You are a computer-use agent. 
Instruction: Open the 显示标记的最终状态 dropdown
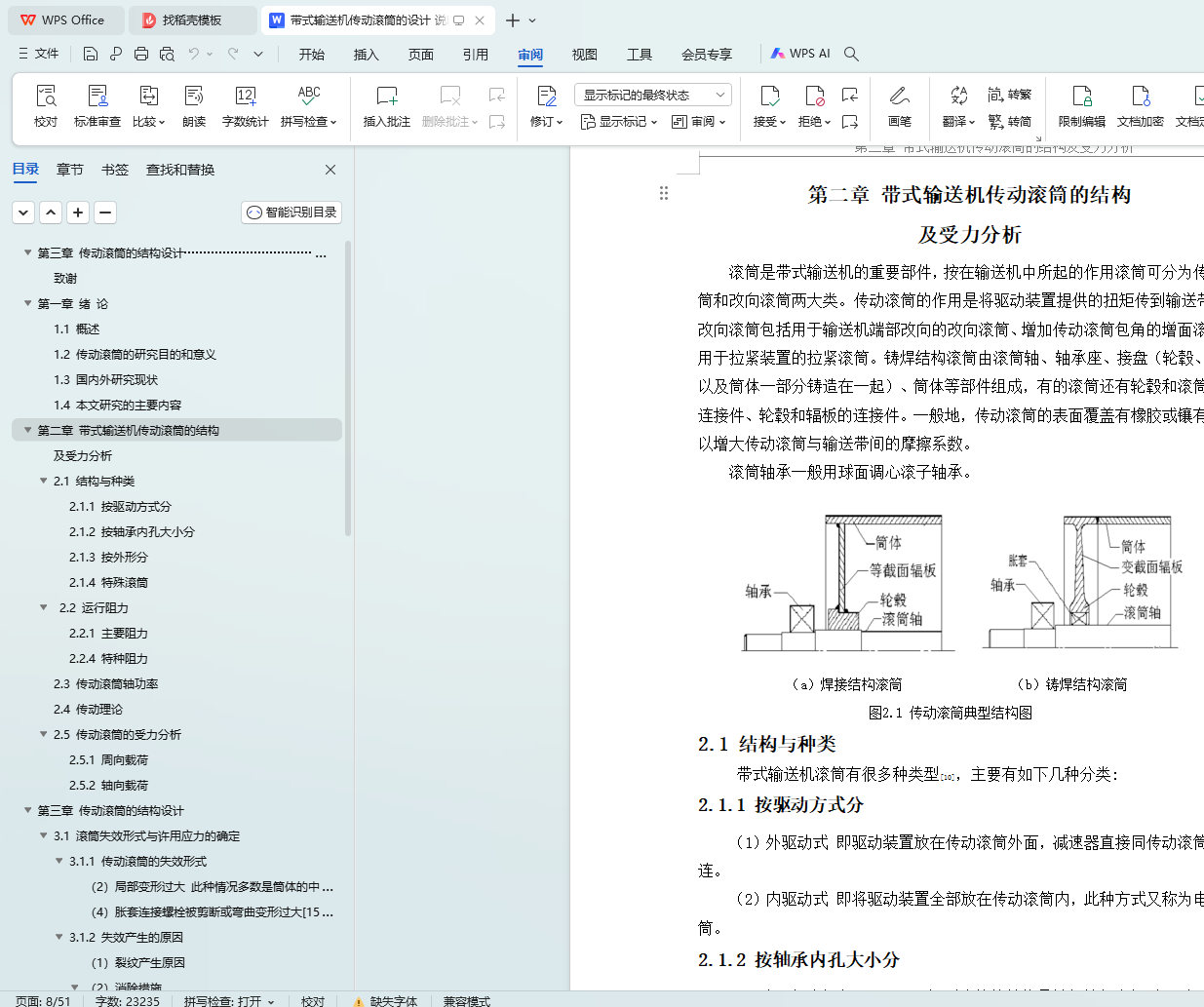coord(653,95)
